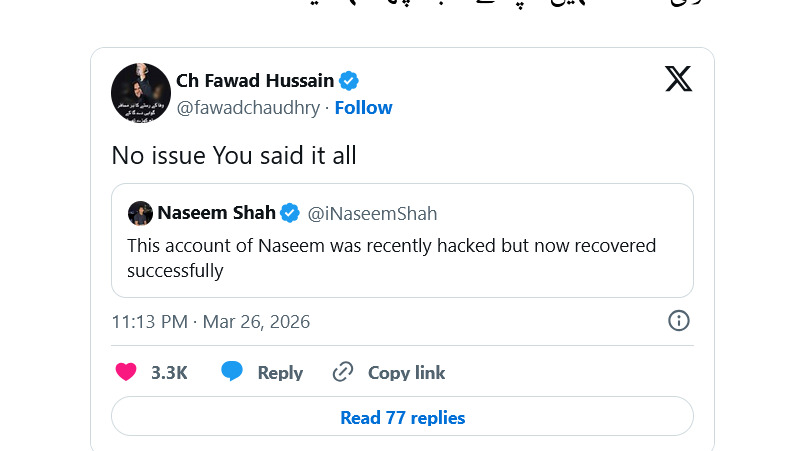Click the @iNaseemShah handle
This screenshot has width=790, height=451.
(372, 213)
